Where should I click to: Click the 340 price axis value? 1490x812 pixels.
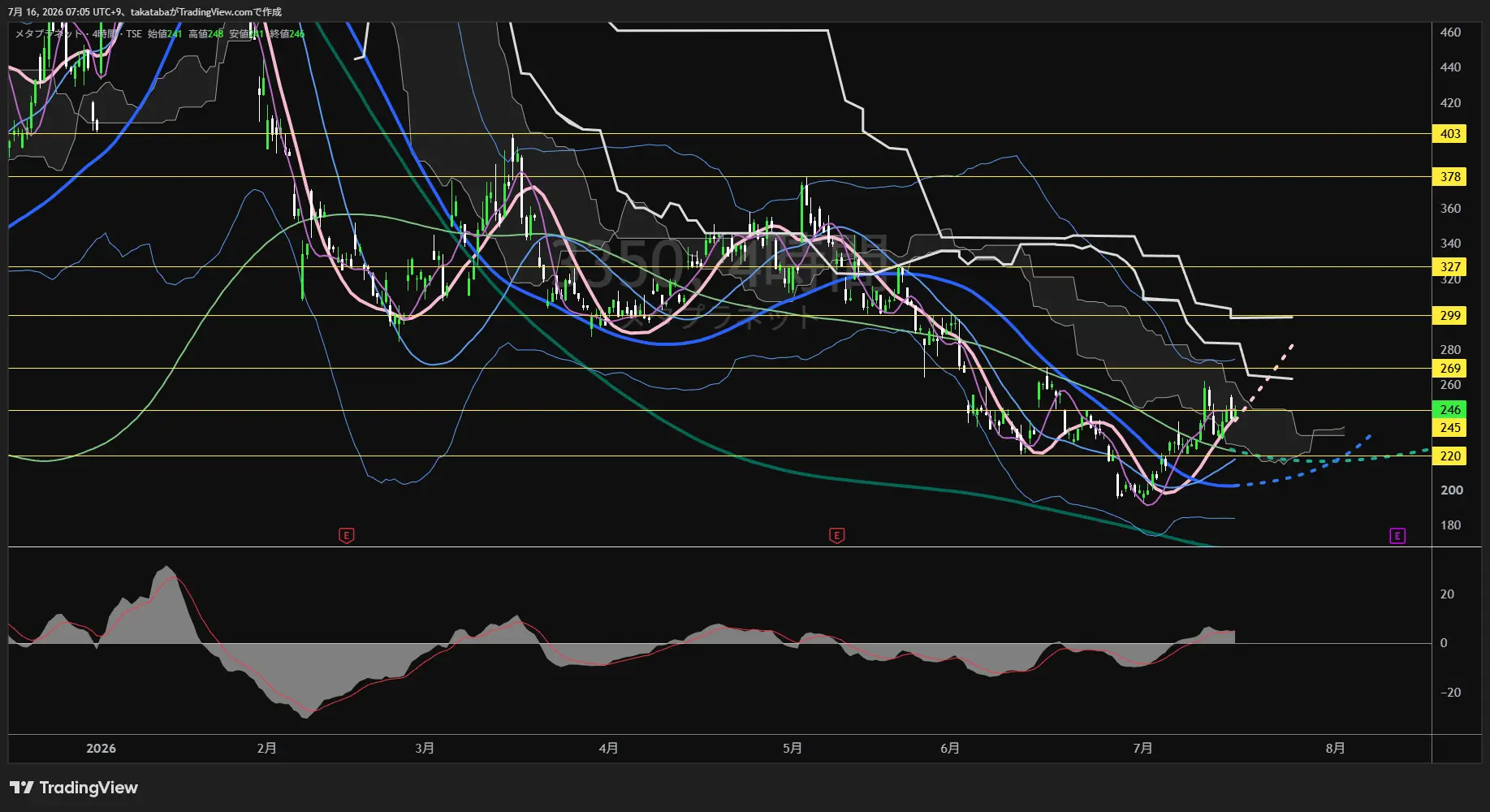coord(1450,244)
